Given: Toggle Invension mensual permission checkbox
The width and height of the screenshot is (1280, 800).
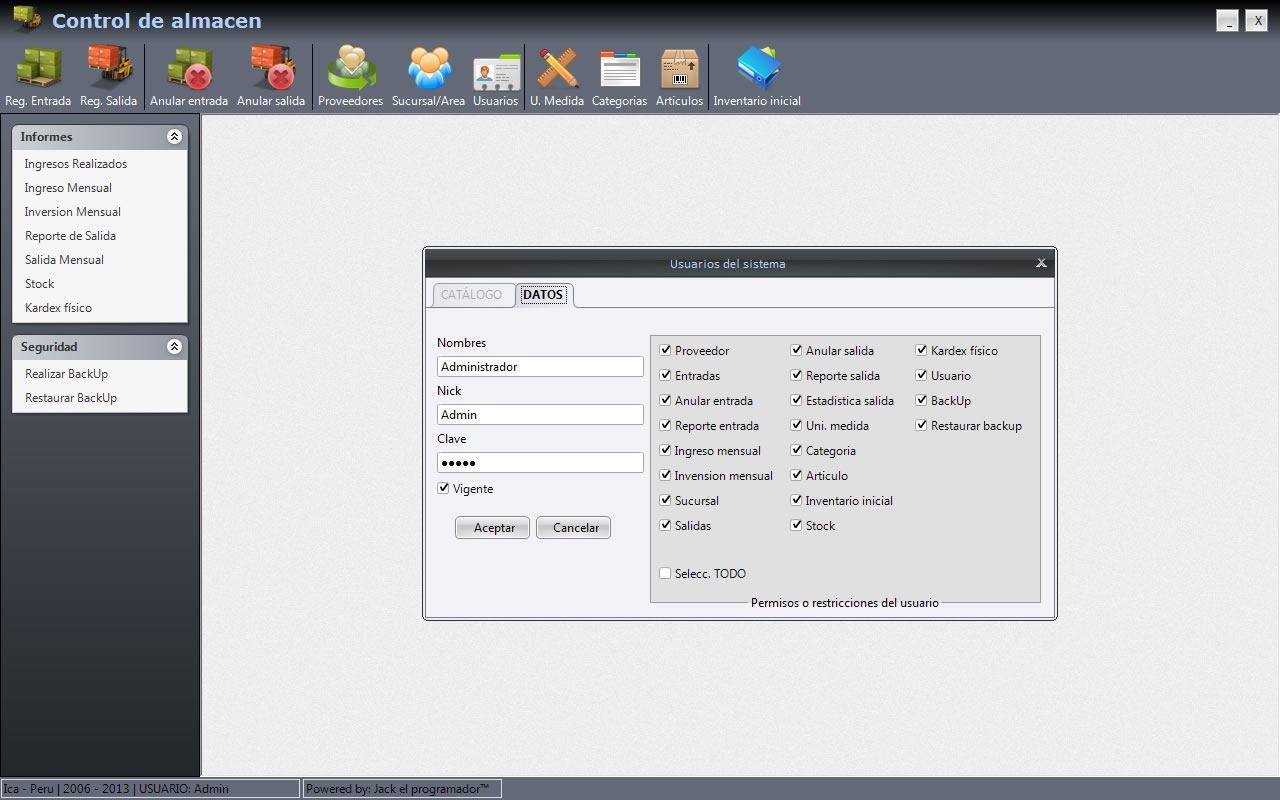Looking at the screenshot, I should click(665, 475).
